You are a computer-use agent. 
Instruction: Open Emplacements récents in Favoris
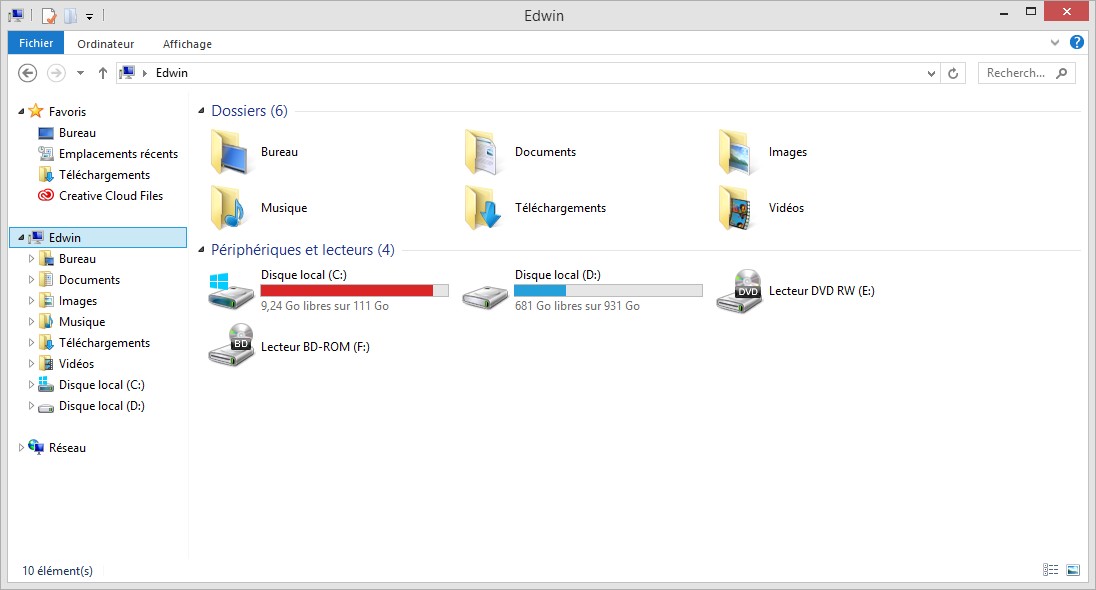(108, 154)
